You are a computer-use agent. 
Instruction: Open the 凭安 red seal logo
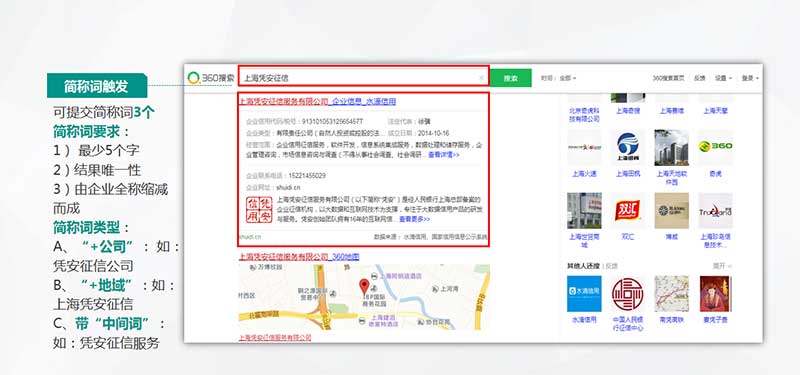point(259,210)
